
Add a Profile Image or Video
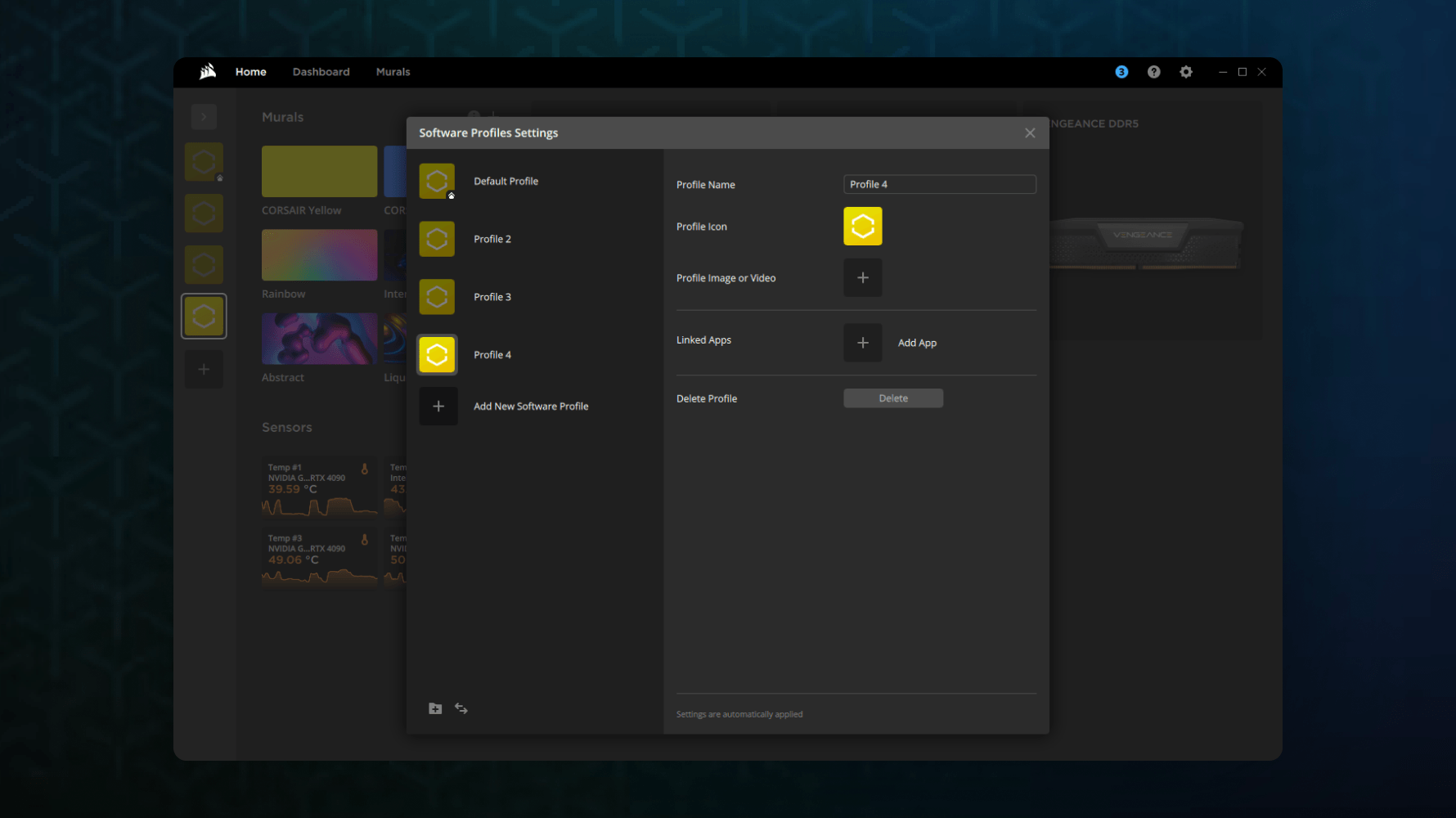863,278
